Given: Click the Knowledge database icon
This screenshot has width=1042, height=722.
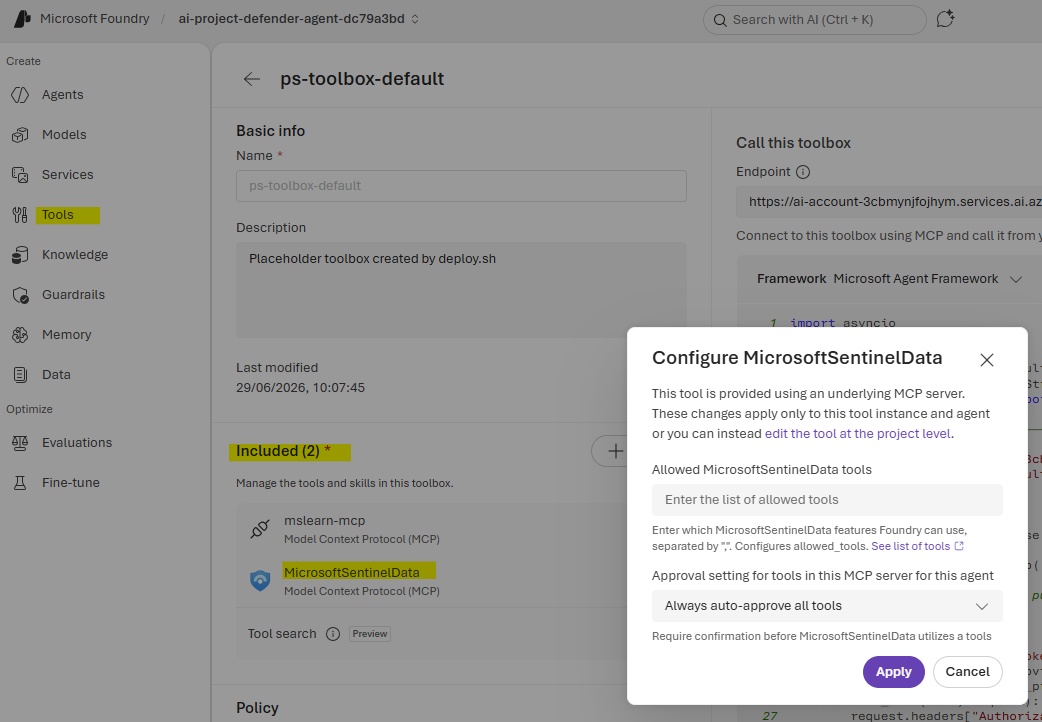Looking at the screenshot, I should coord(20,255).
